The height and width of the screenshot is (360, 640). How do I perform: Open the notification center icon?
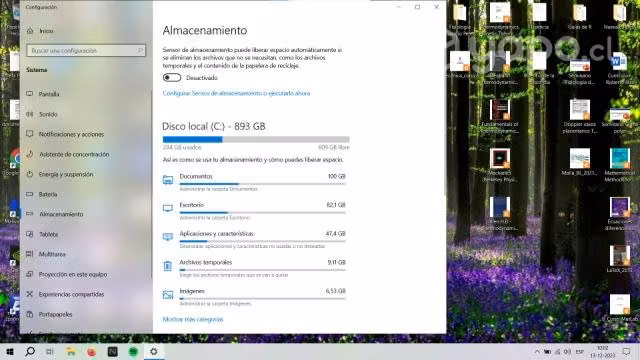coord(627,352)
